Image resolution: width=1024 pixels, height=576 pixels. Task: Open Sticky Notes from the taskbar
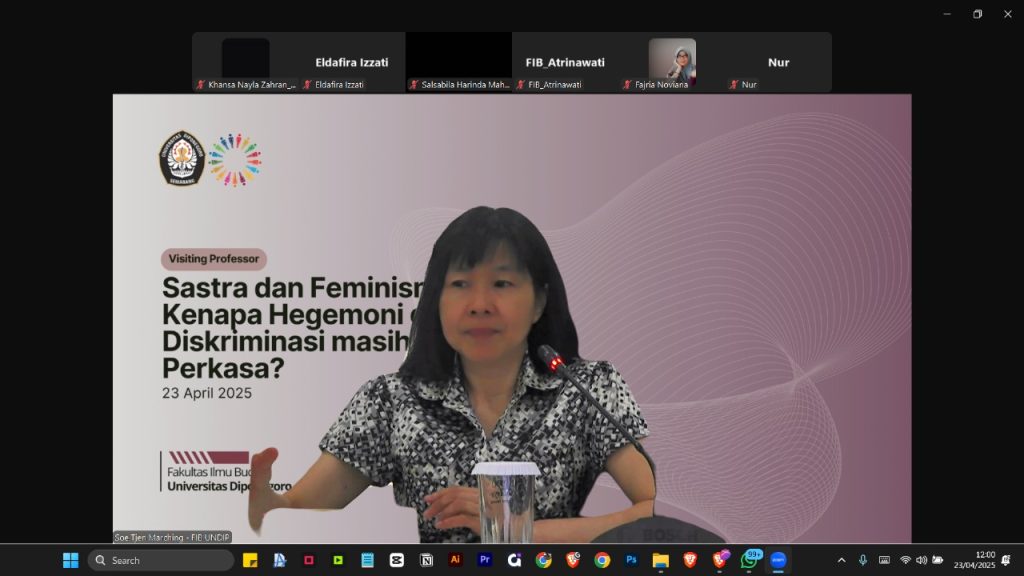point(250,560)
